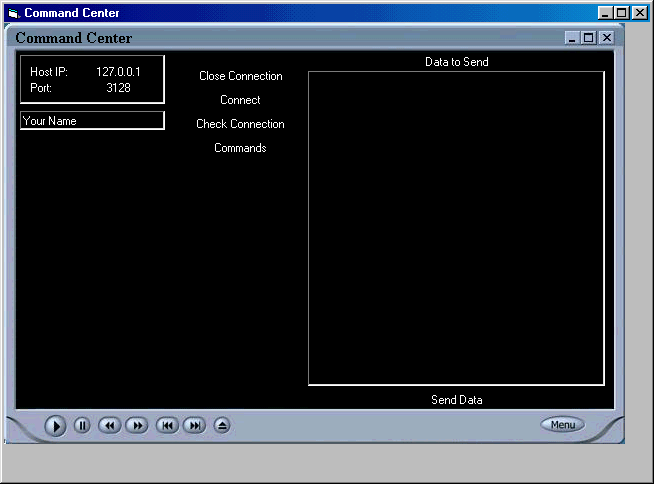The height and width of the screenshot is (484, 654).
Task: Open the Menu button
Action: pos(562,425)
